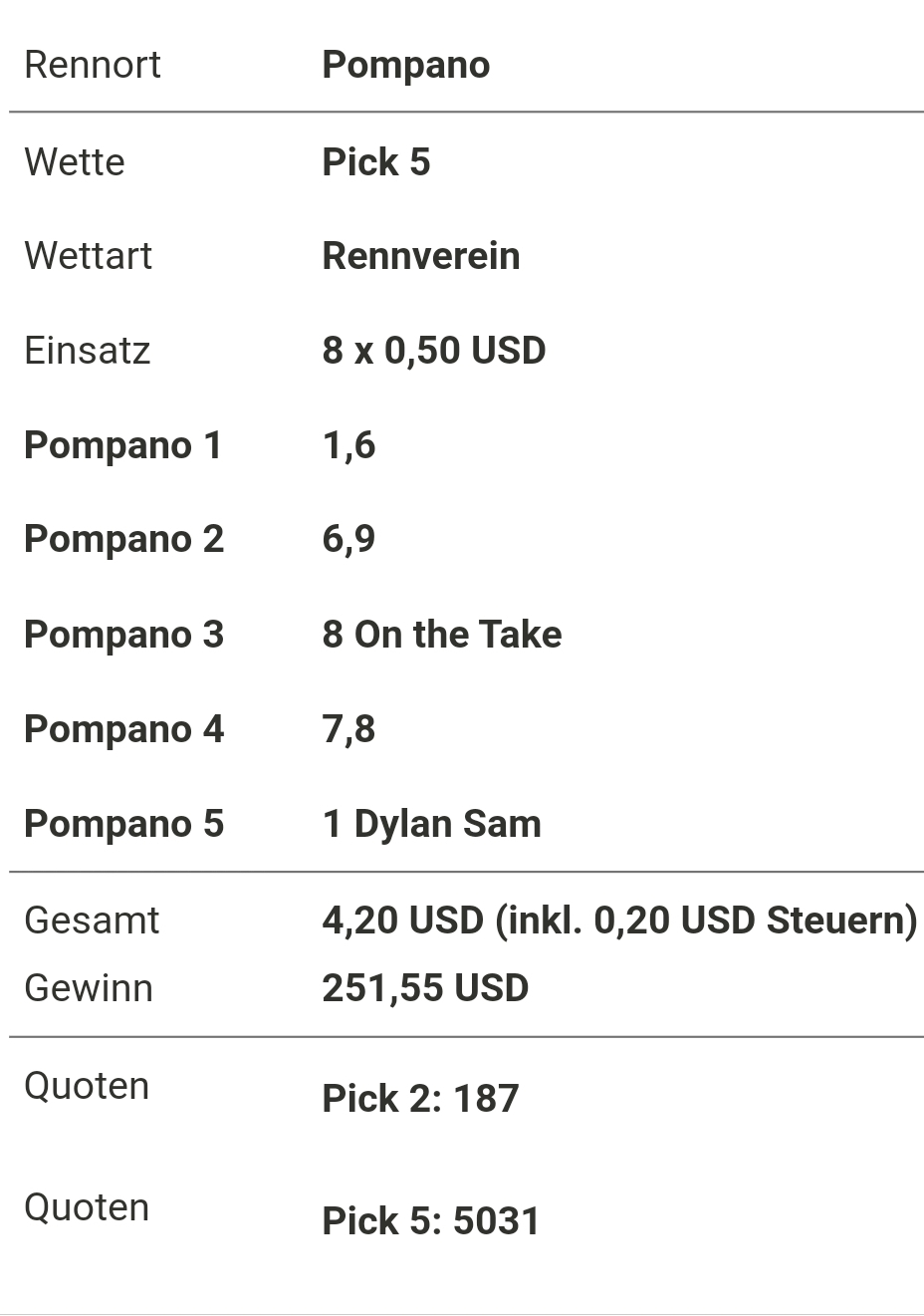Image resolution: width=924 pixels, height=1316 pixels.
Task: Click the 8 x 0,50 USD stake
Action: click(x=433, y=351)
